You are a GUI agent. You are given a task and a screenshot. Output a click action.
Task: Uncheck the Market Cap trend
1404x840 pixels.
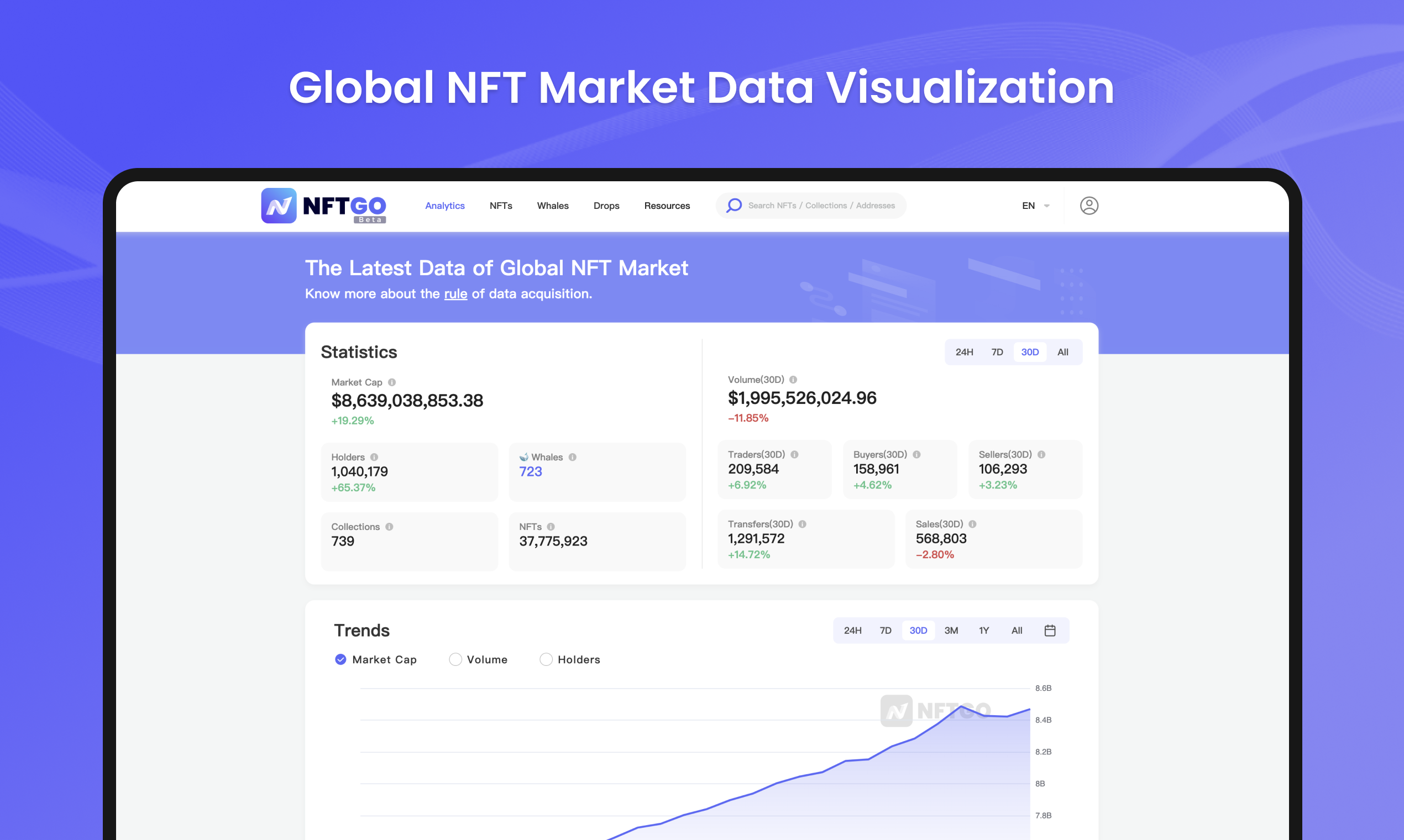pos(340,659)
